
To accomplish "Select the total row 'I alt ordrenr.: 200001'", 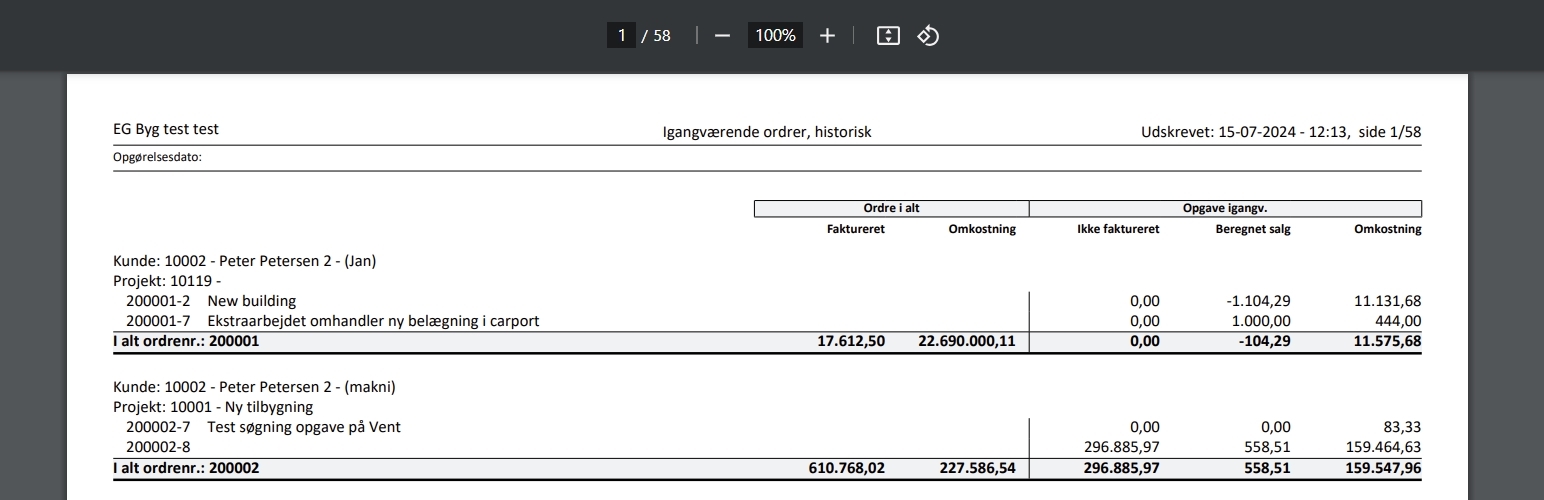I will 767,341.
